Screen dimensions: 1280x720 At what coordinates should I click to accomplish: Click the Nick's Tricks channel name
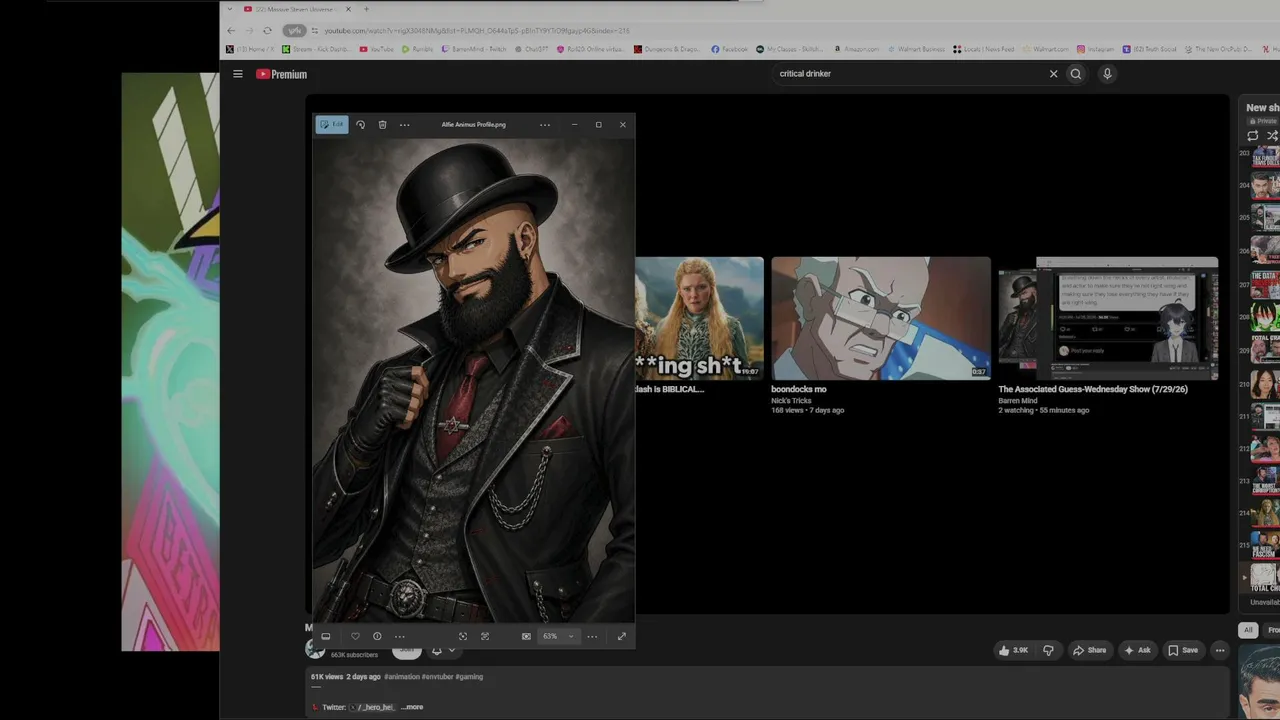click(791, 401)
